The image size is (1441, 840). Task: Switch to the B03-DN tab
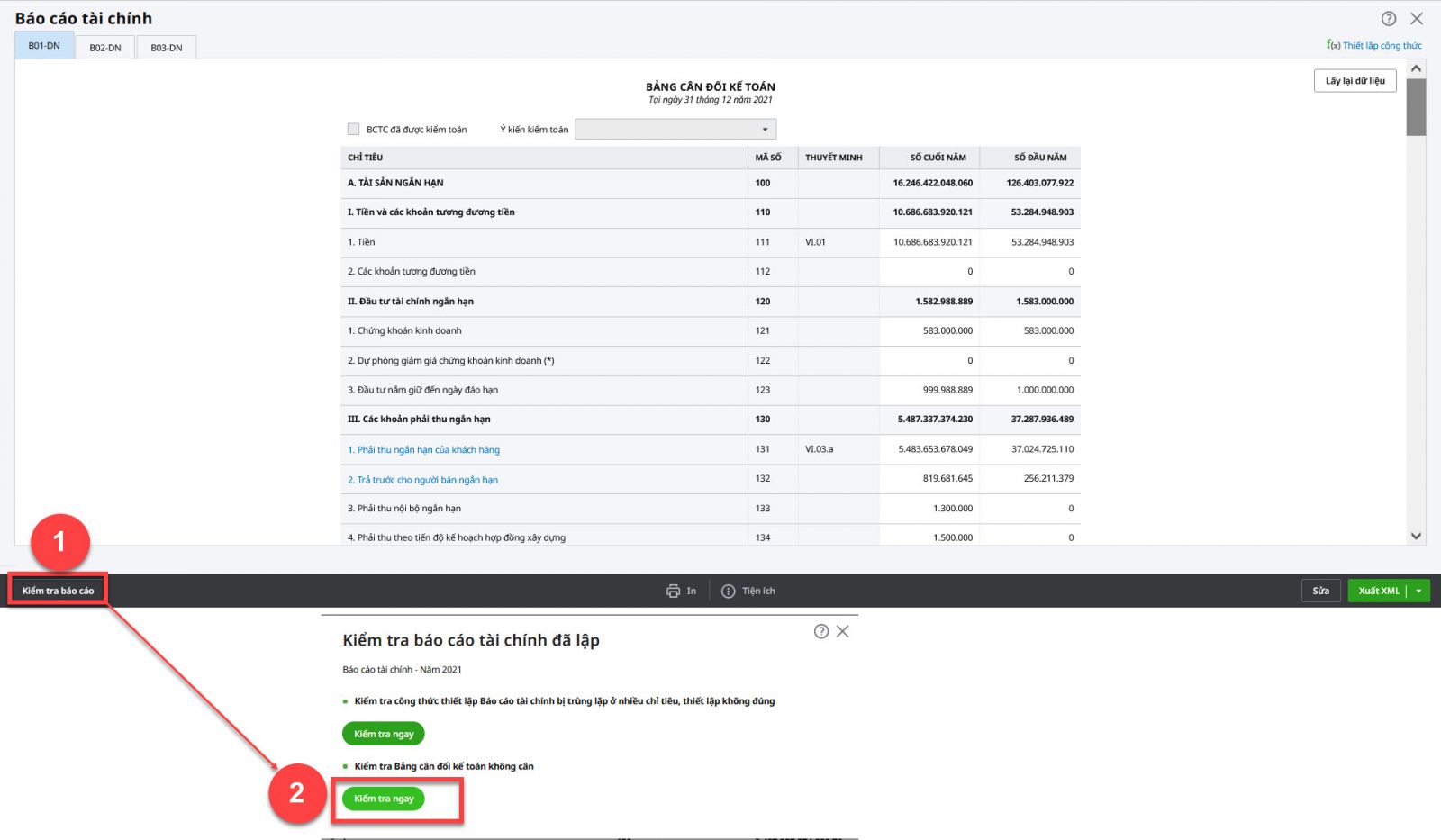(167, 48)
